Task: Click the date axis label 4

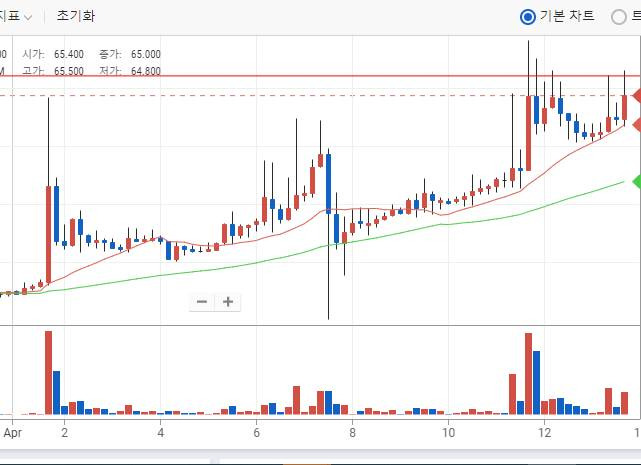Action: pyautogui.click(x=161, y=433)
